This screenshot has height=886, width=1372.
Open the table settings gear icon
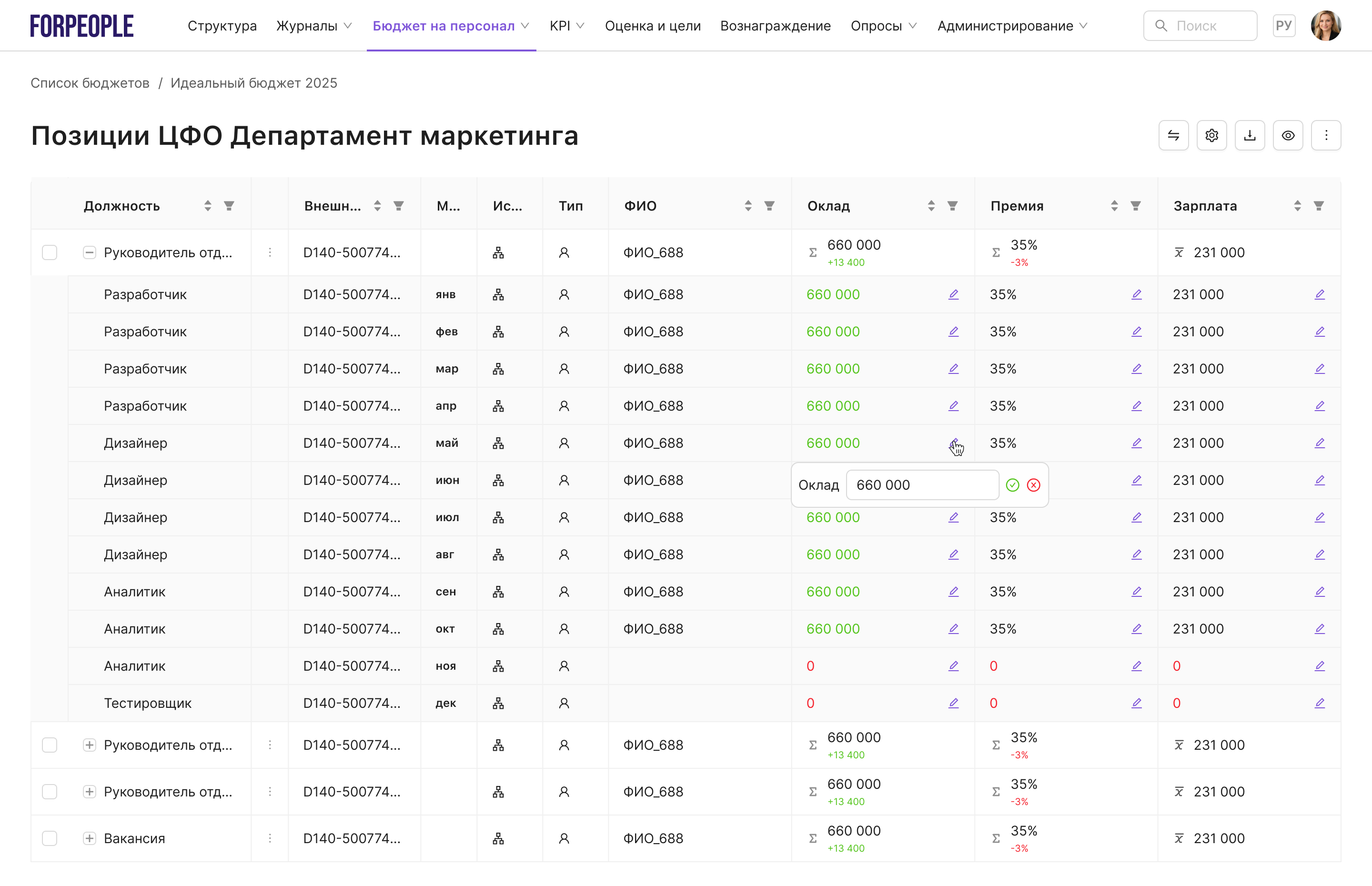pyautogui.click(x=1211, y=136)
